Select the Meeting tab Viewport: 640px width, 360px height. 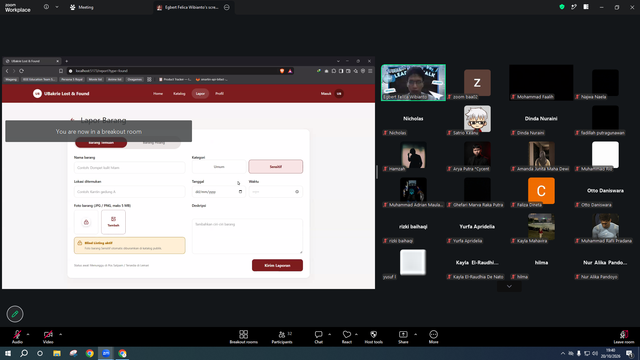(82, 7)
